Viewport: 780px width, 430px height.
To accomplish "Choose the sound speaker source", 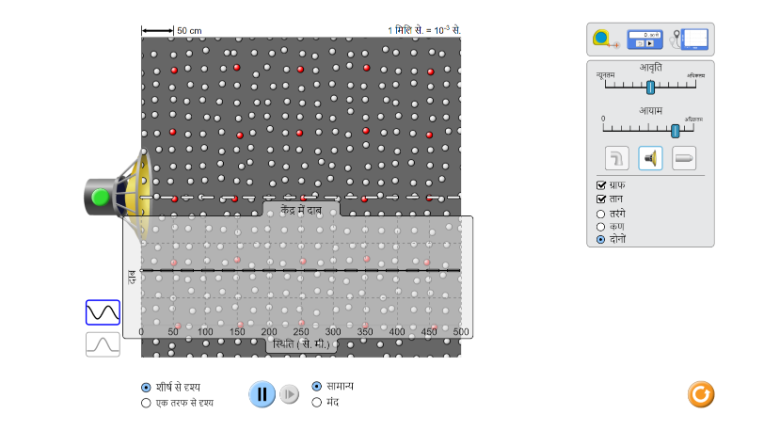I will pyautogui.click(x=651, y=158).
